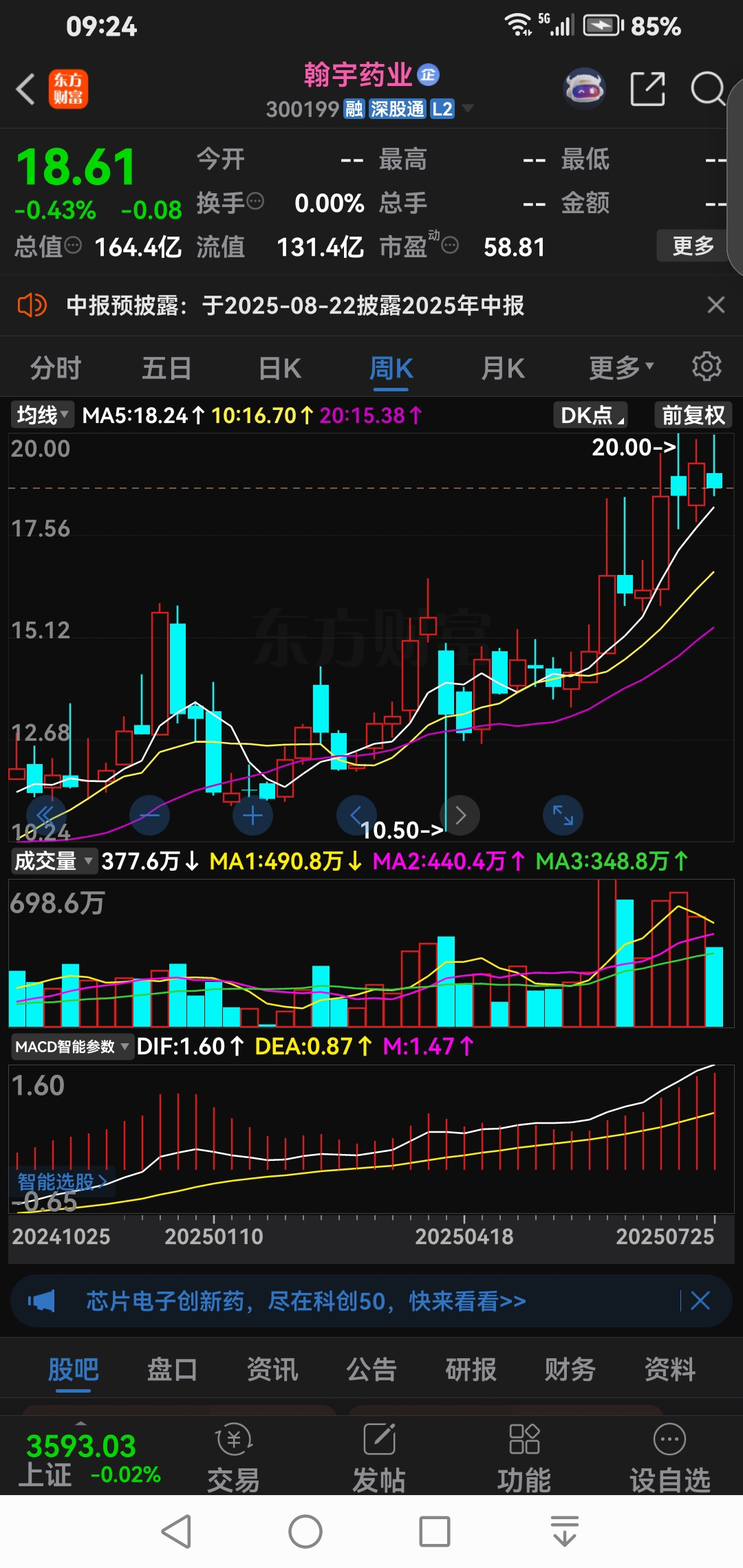Close the 科创50 promo banner

point(700,1300)
